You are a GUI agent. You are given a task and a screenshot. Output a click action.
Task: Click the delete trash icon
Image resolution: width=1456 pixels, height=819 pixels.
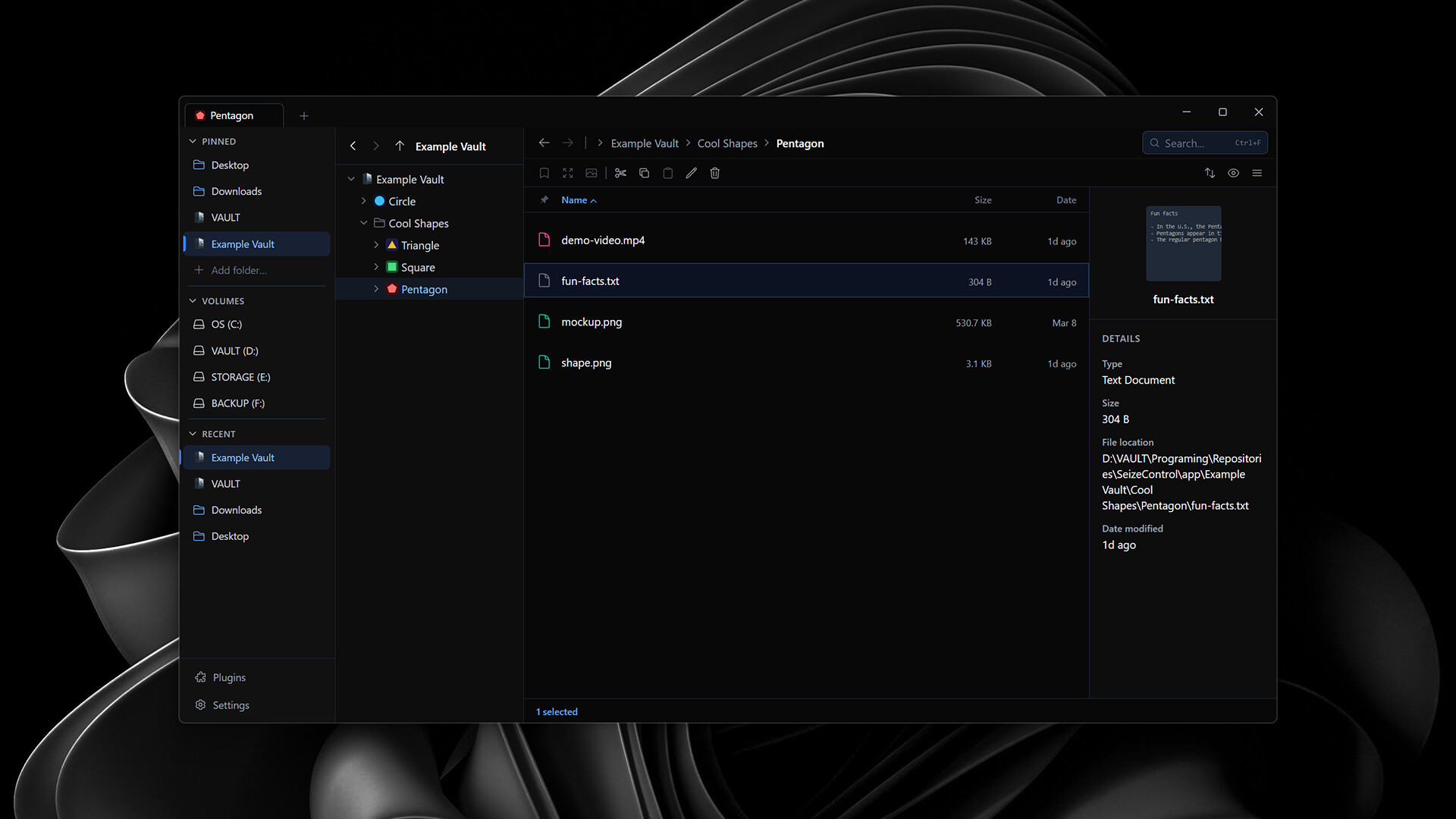(714, 173)
